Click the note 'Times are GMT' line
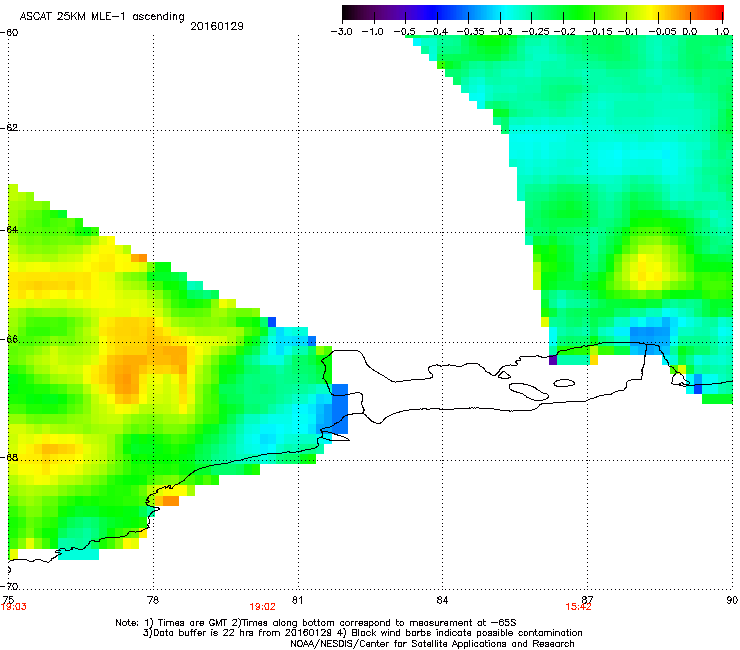This screenshot has height=650, width=740. pos(316,623)
